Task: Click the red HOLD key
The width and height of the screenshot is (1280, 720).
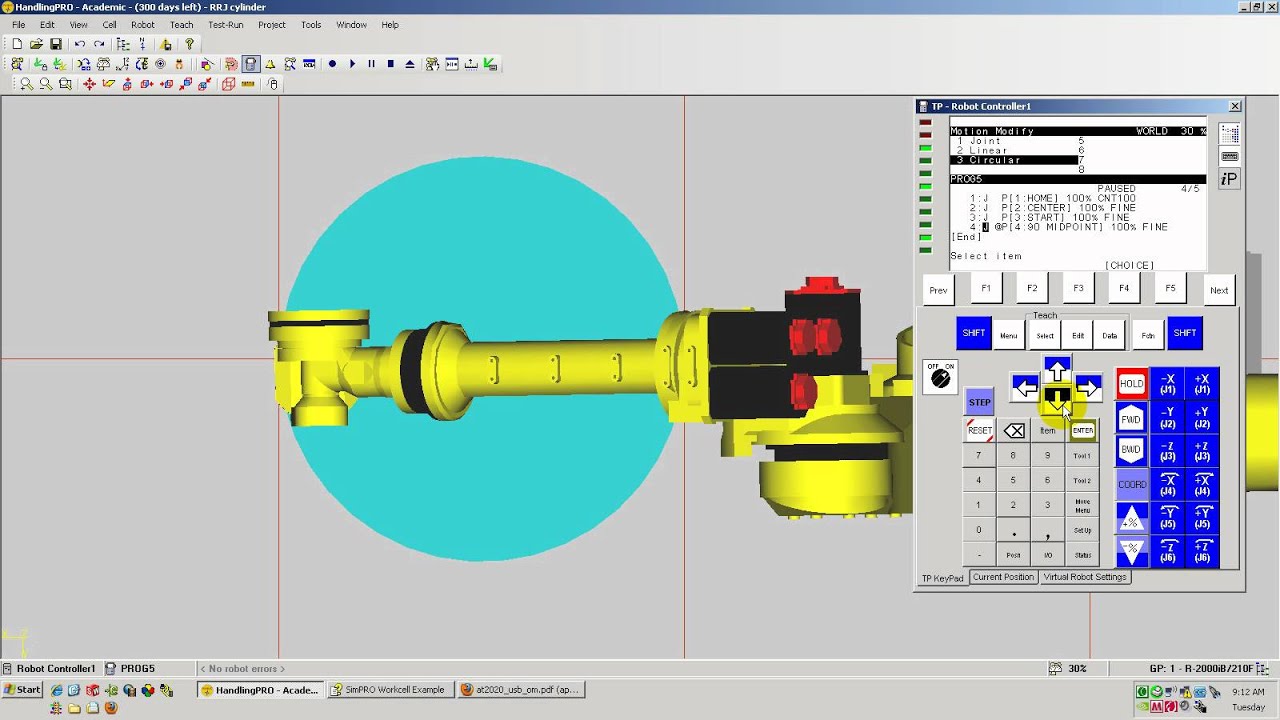Action: pyautogui.click(x=1131, y=384)
